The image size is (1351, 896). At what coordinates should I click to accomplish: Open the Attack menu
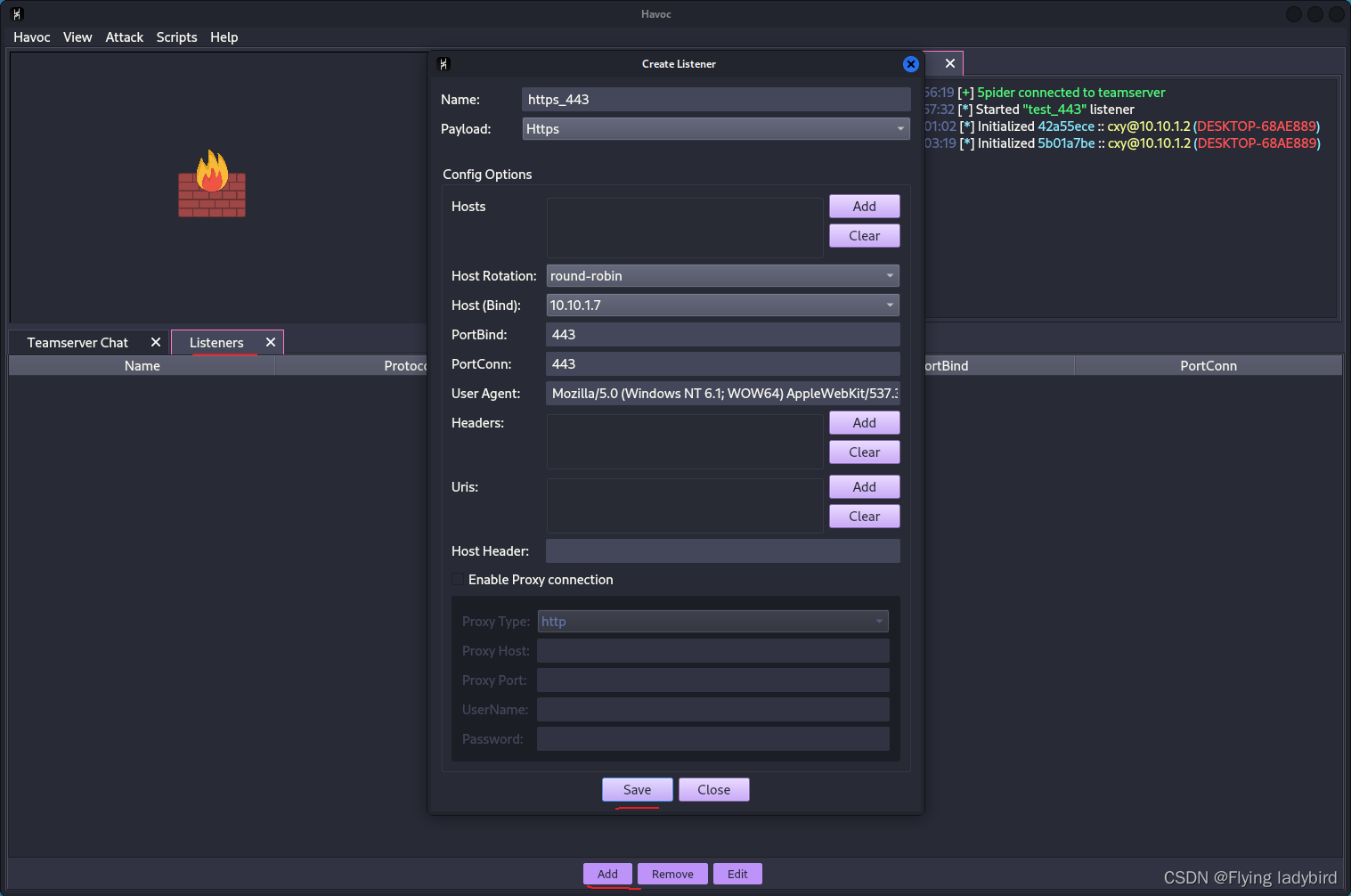click(125, 37)
